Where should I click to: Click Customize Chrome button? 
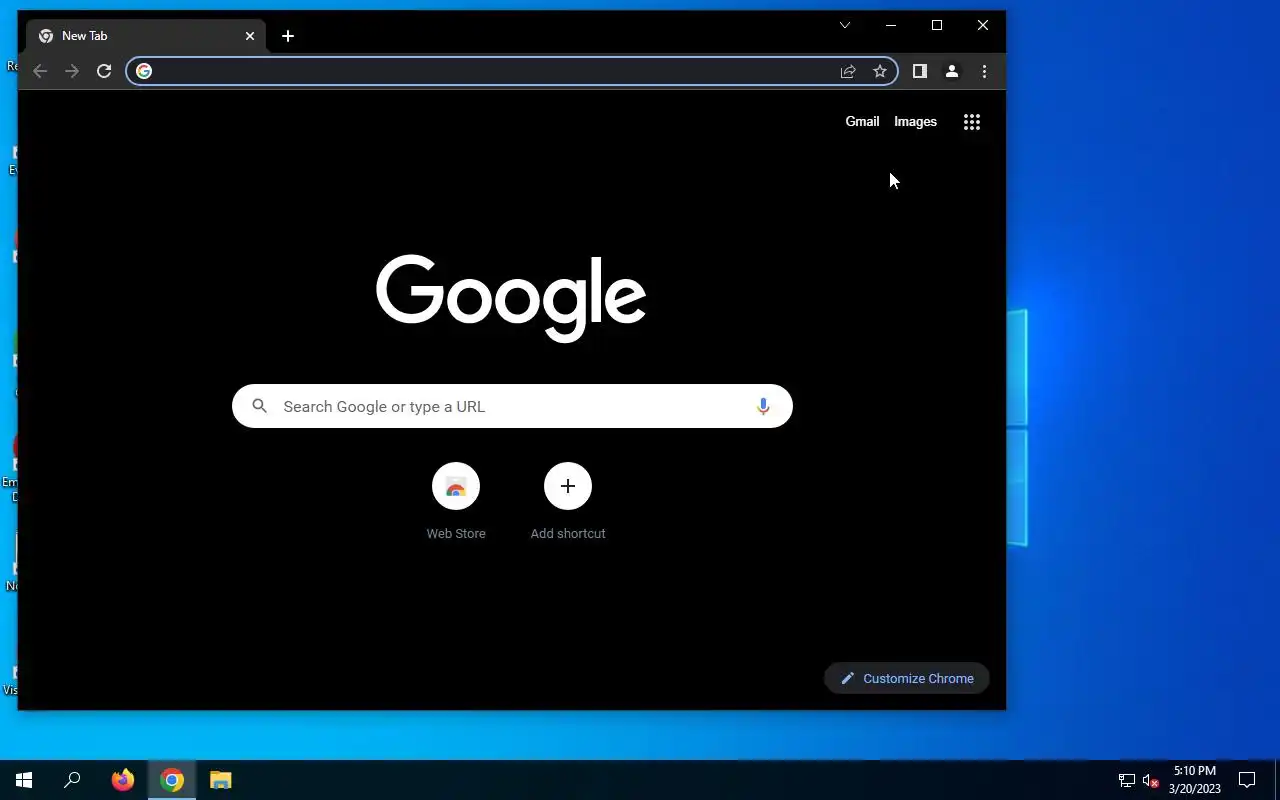(x=907, y=678)
